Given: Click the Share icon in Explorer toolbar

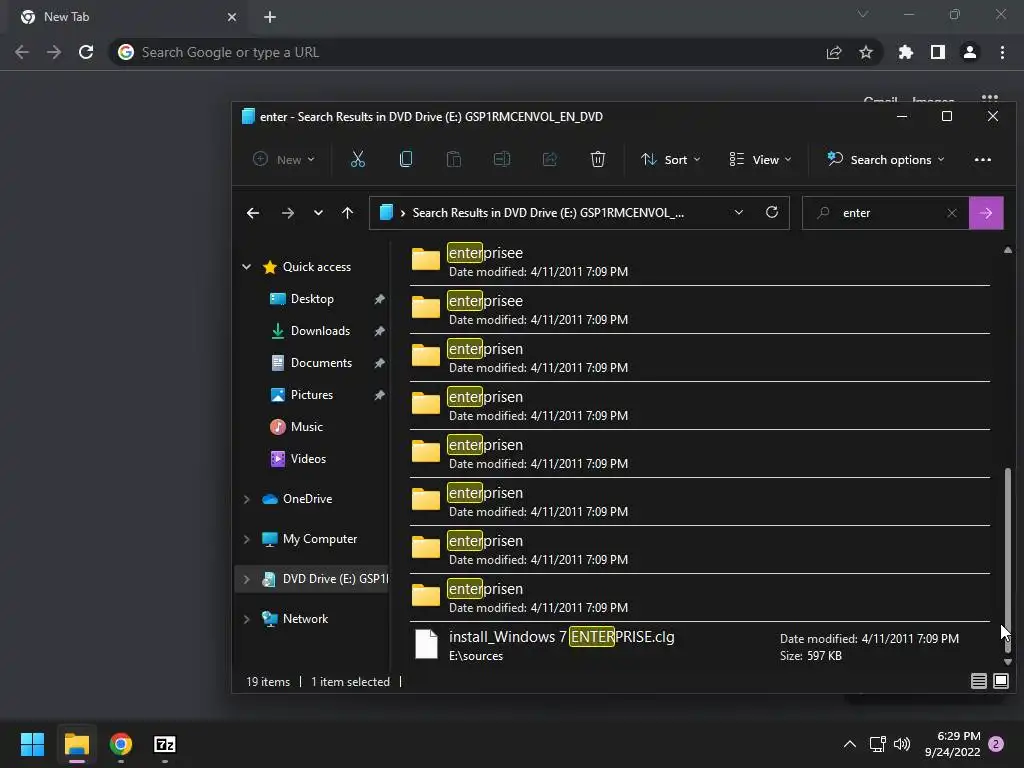Looking at the screenshot, I should click(x=550, y=159).
